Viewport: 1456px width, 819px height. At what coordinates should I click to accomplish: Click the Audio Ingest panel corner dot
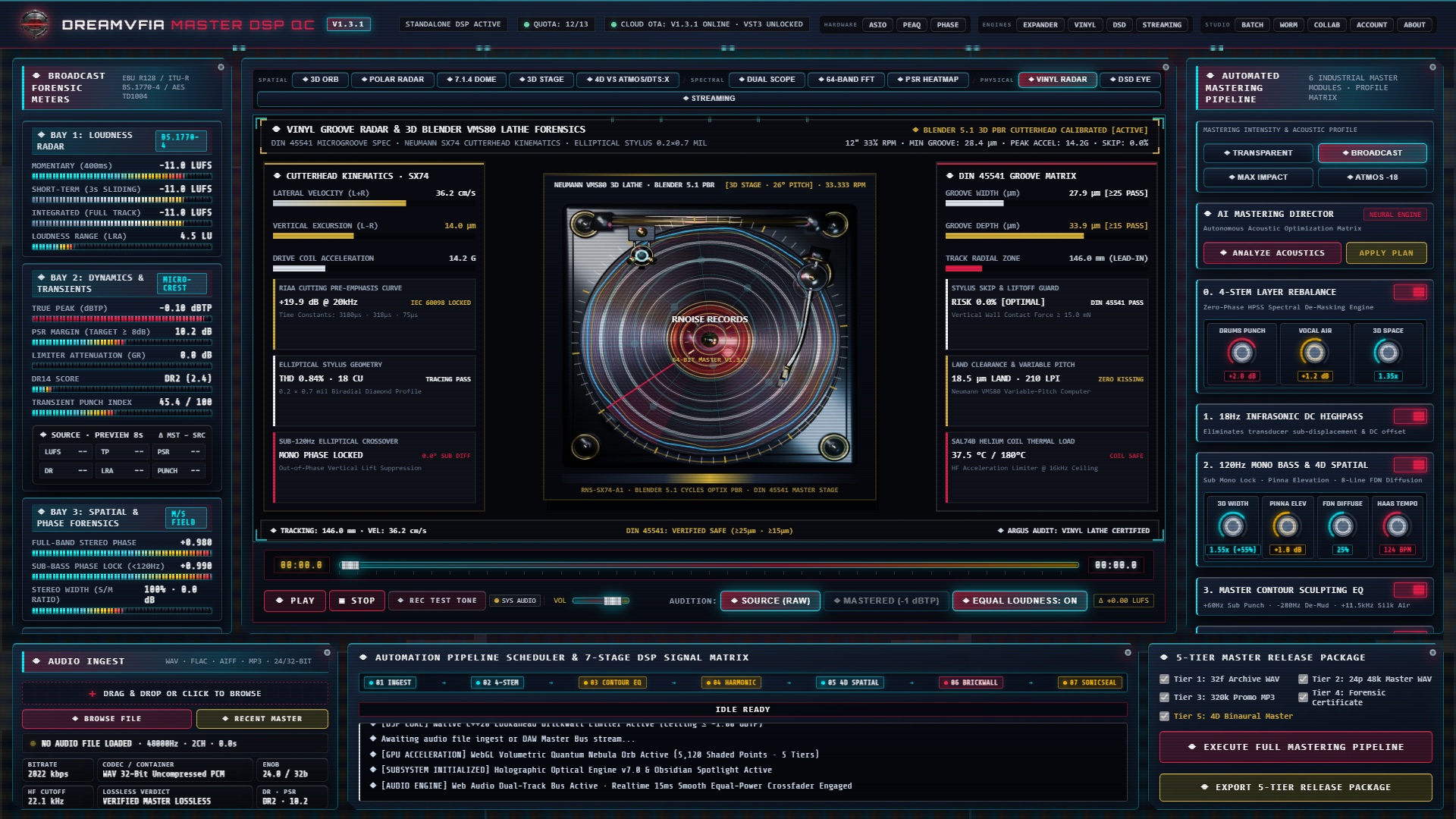tap(327, 652)
